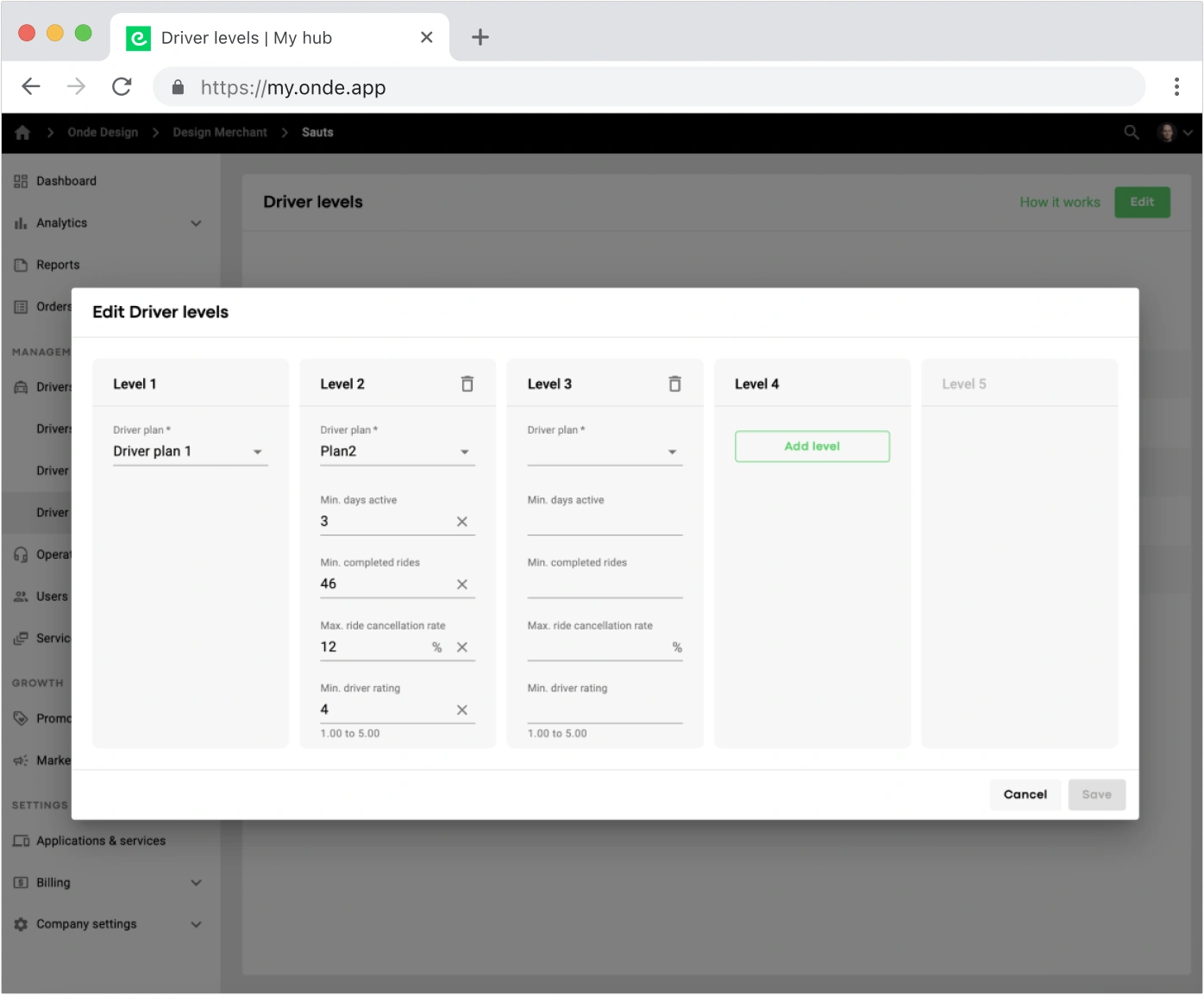Image resolution: width=1204 pixels, height=995 pixels.
Task: Open Level 1 Driver plan dropdown
Action: click(190, 452)
